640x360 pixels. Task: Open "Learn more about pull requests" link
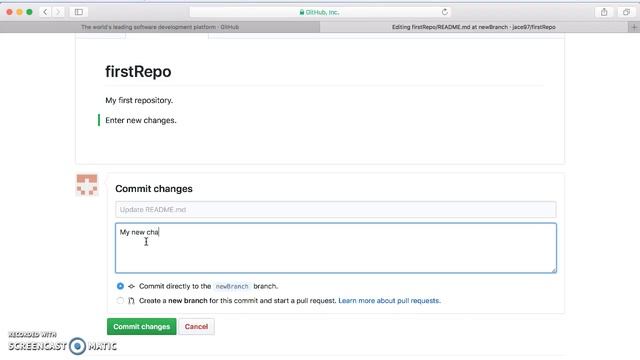(389, 300)
